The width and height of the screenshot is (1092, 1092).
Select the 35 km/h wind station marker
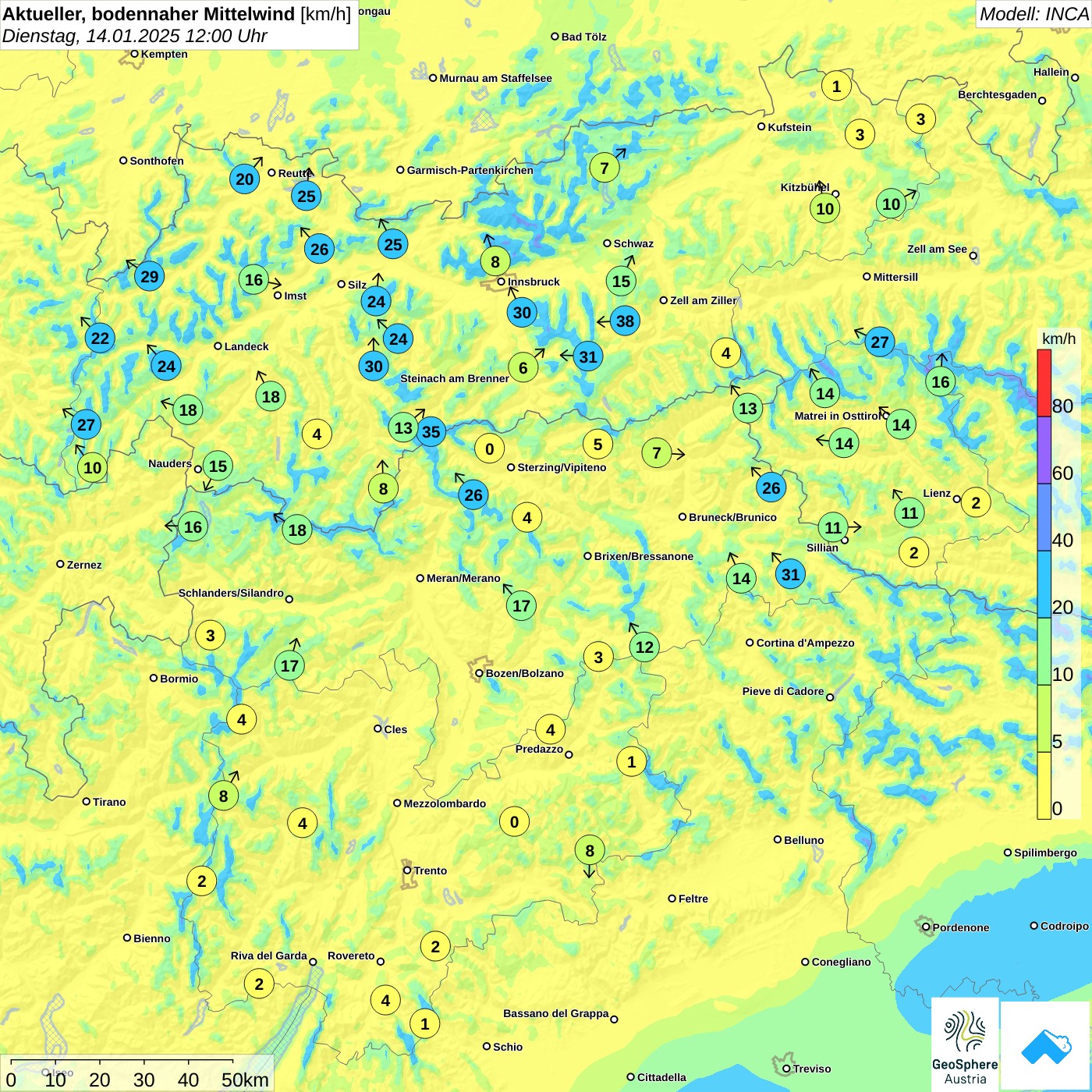[x=431, y=431]
